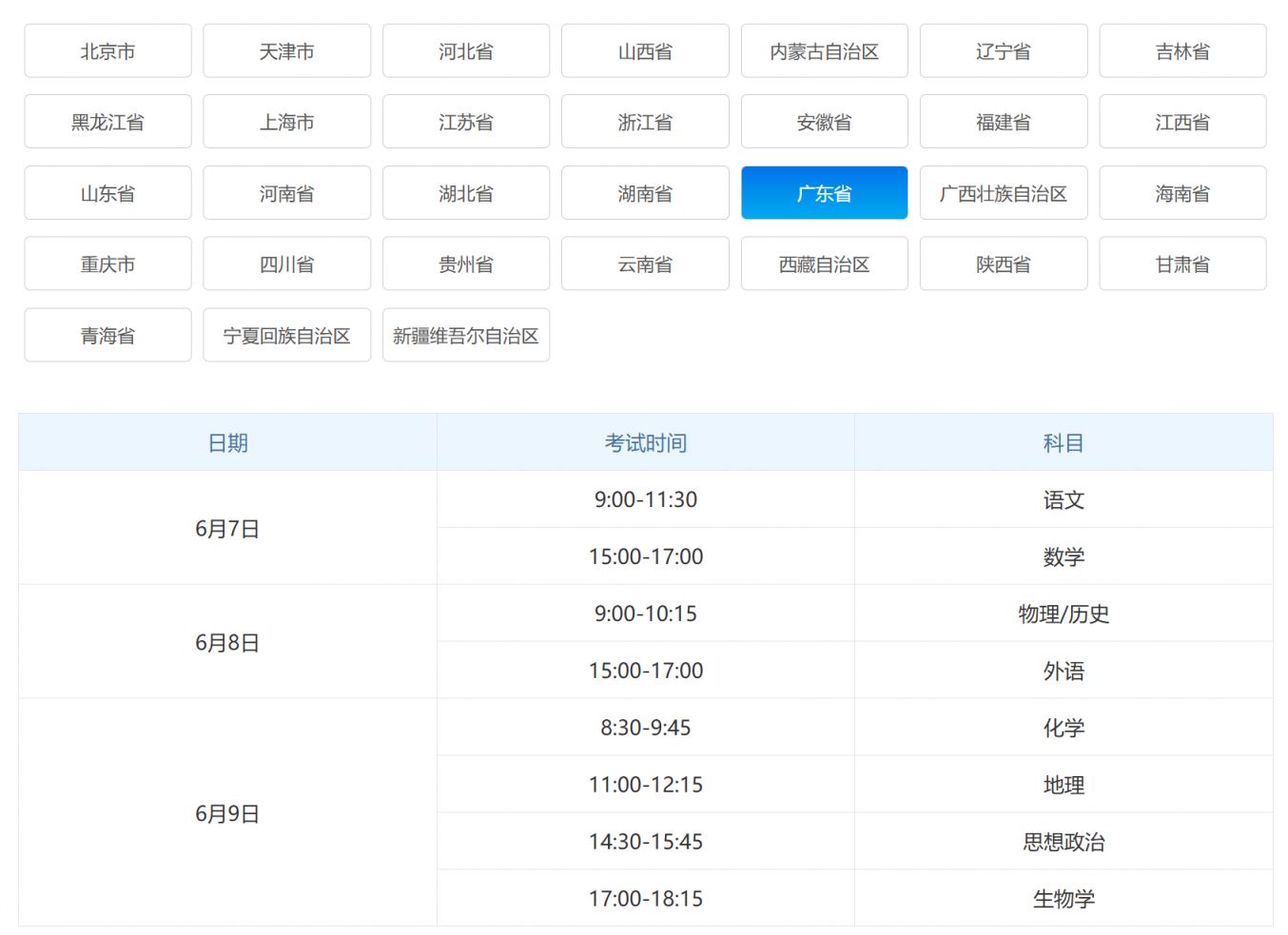Image resolution: width=1288 pixels, height=935 pixels.
Task: Select 西藏自治区 region button
Action: coord(824,263)
